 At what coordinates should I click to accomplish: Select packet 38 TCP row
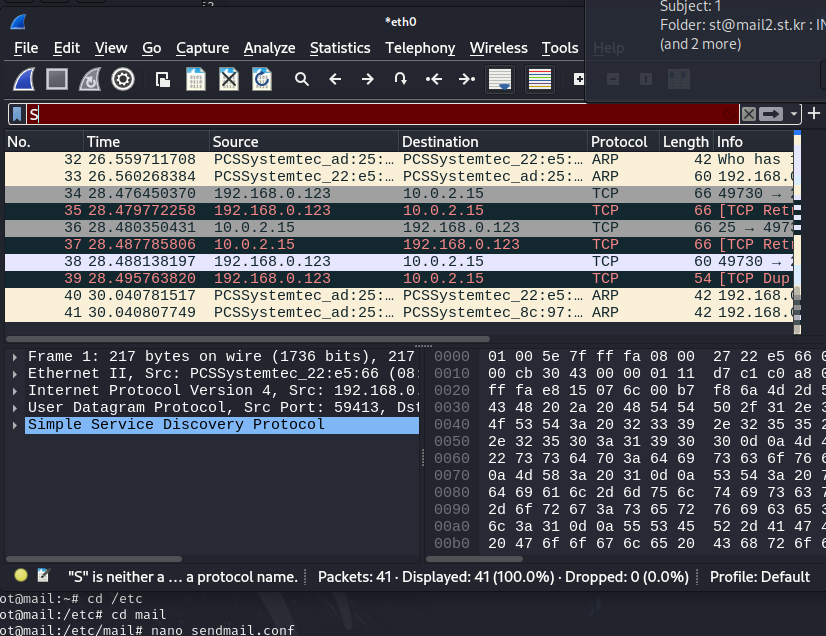point(399,261)
